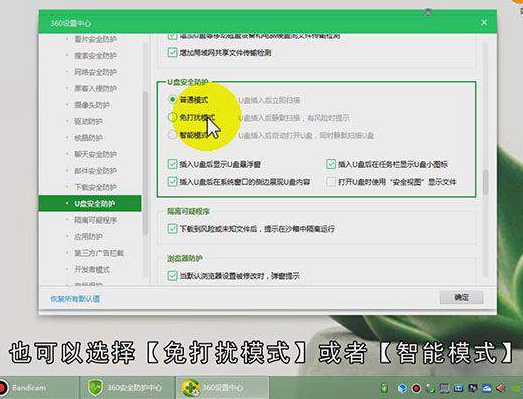The image size is (523, 399).
Task: Switch to 360安全防护中心 taskbar window
Action: point(127,387)
